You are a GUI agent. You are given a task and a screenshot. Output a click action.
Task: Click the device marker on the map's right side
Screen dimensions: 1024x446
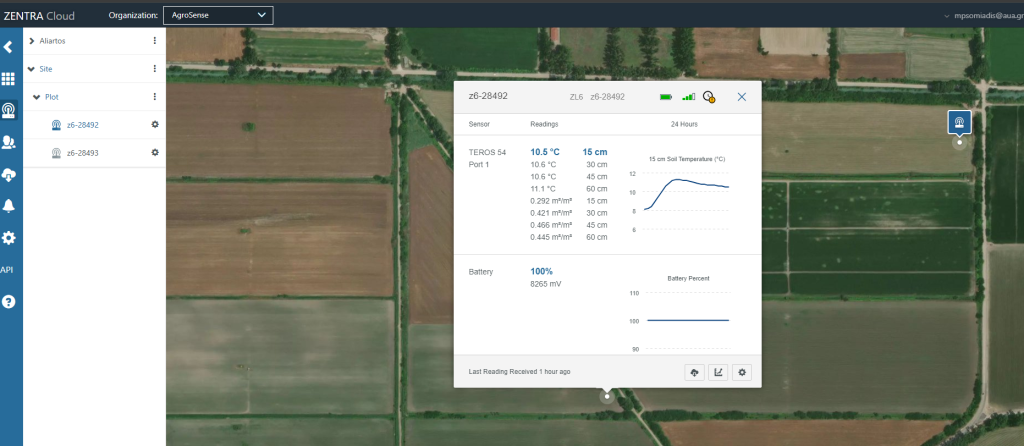point(959,124)
